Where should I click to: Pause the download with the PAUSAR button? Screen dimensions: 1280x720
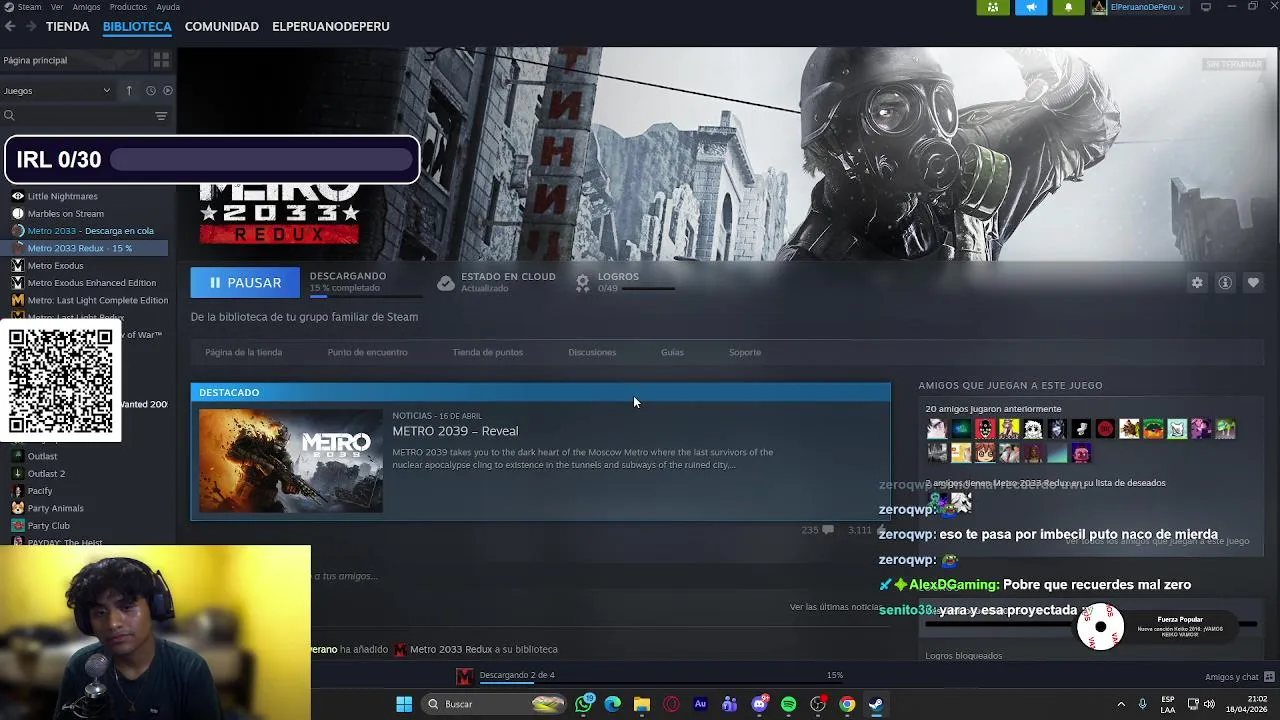coord(245,283)
